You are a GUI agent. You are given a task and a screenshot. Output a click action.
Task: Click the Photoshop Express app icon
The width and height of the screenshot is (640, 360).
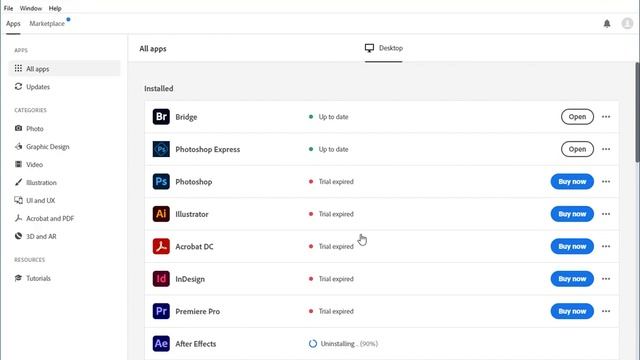161,149
